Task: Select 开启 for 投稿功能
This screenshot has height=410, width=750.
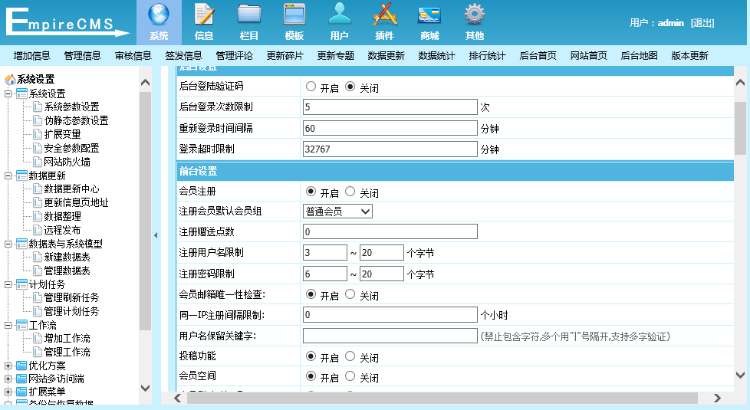Action: pyautogui.click(x=311, y=356)
